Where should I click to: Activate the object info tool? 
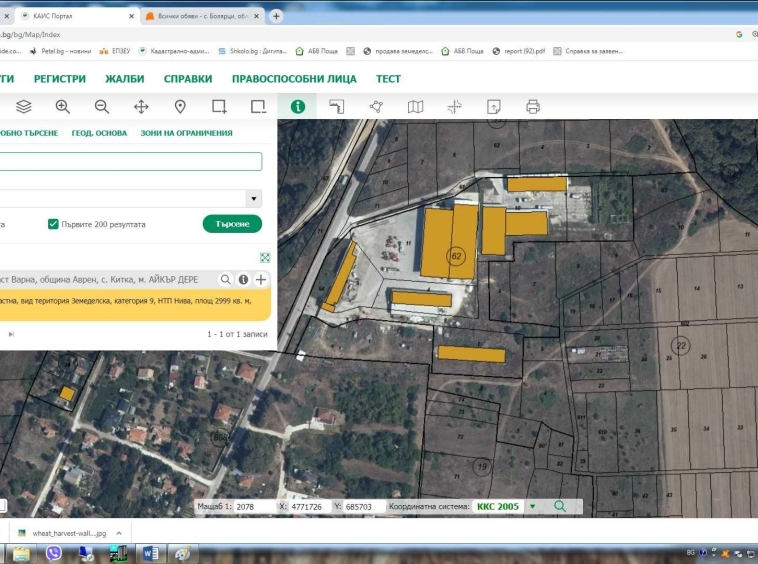[x=297, y=107]
